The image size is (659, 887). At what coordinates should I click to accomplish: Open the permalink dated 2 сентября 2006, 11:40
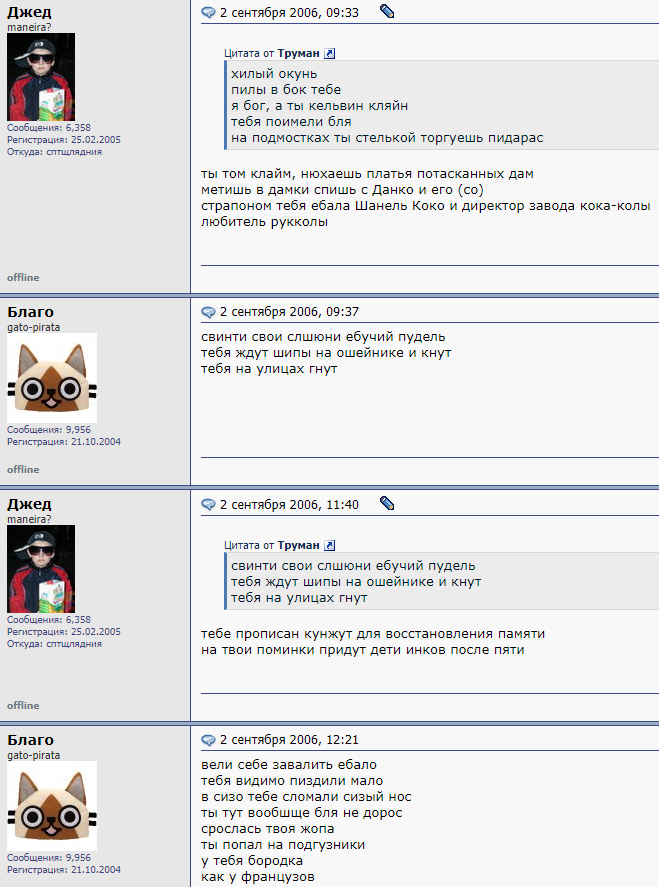(x=289, y=504)
